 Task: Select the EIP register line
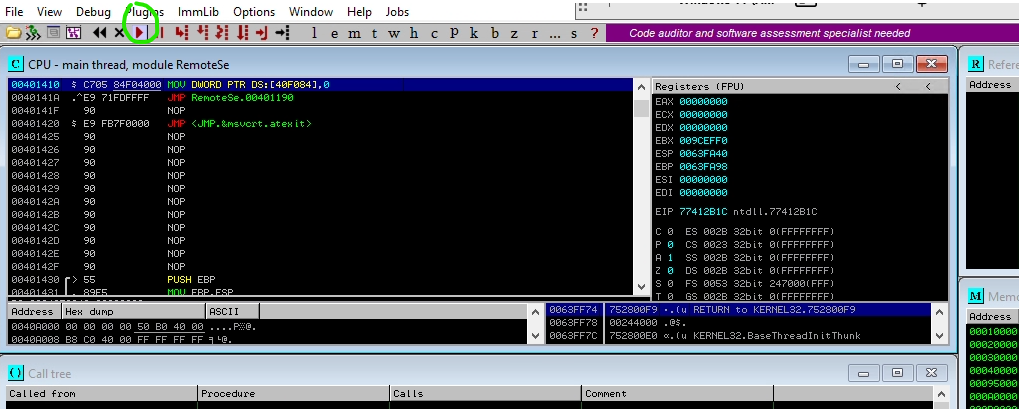[736, 212]
